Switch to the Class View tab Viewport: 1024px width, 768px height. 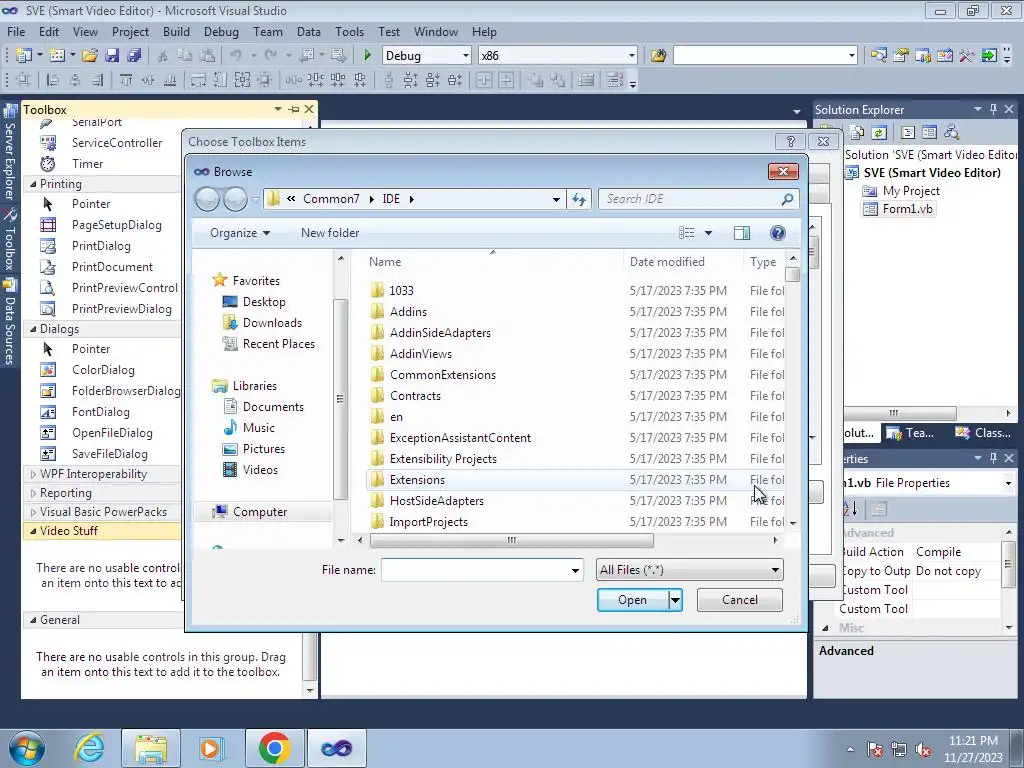[x=983, y=433]
